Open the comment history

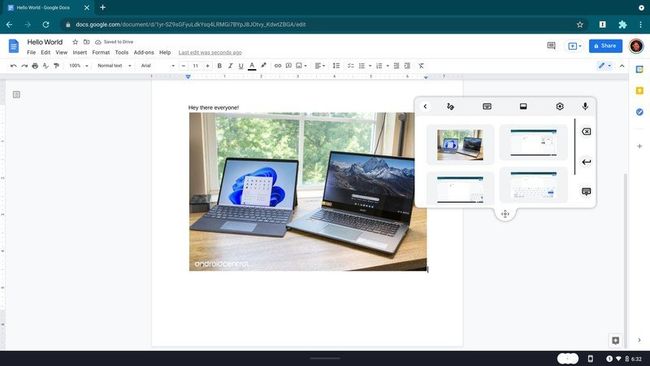tap(551, 46)
